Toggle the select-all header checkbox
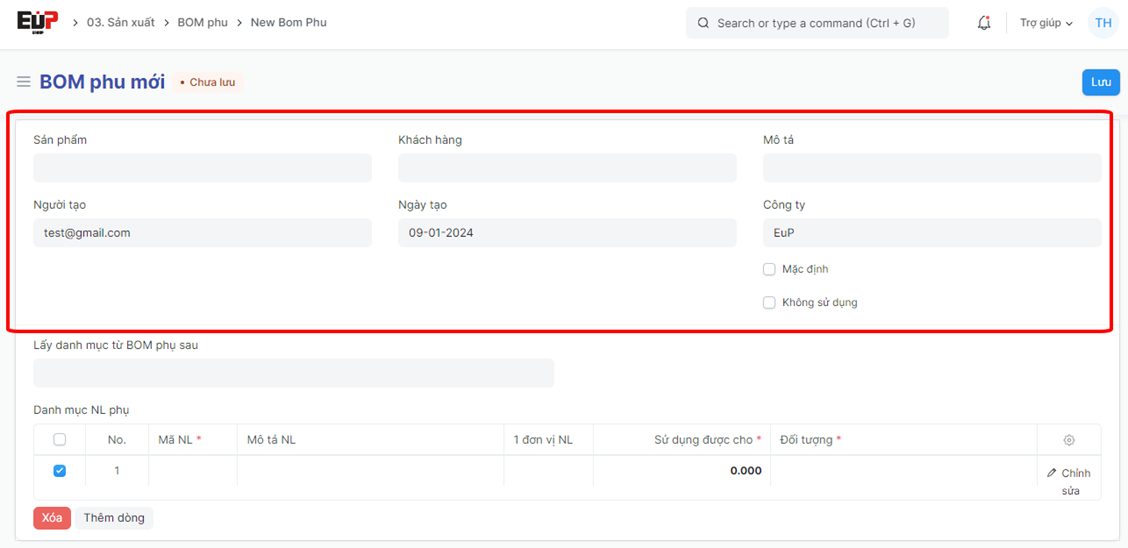Image resolution: width=1128 pixels, height=548 pixels. [x=59, y=440]
